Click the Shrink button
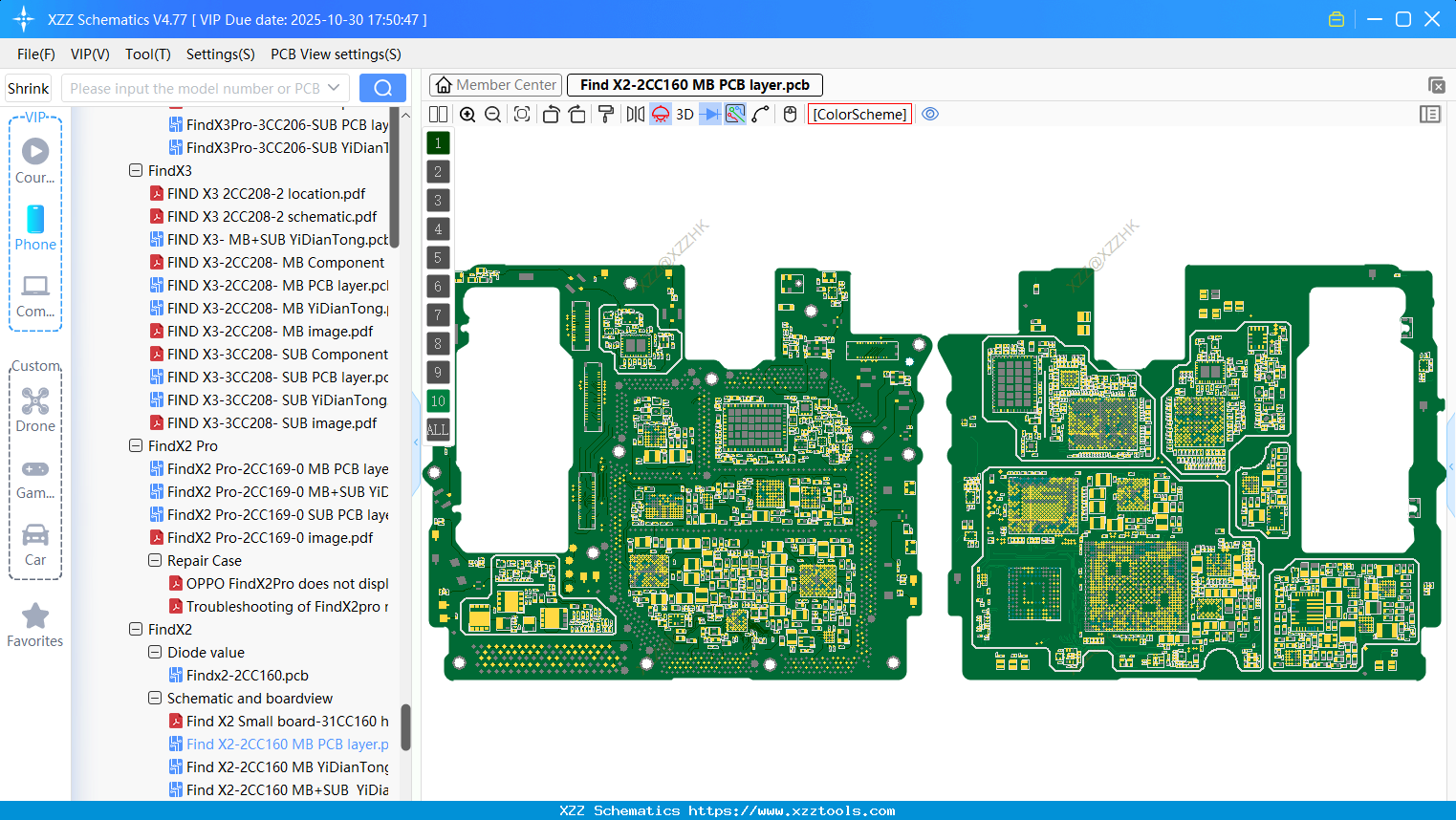 pyautogui.click(x=28, y=87)
